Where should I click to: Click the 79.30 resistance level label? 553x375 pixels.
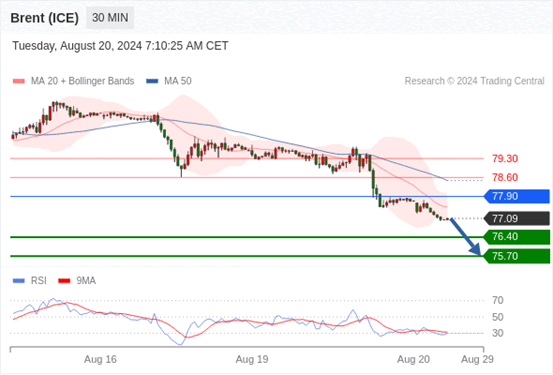point(505,159)
